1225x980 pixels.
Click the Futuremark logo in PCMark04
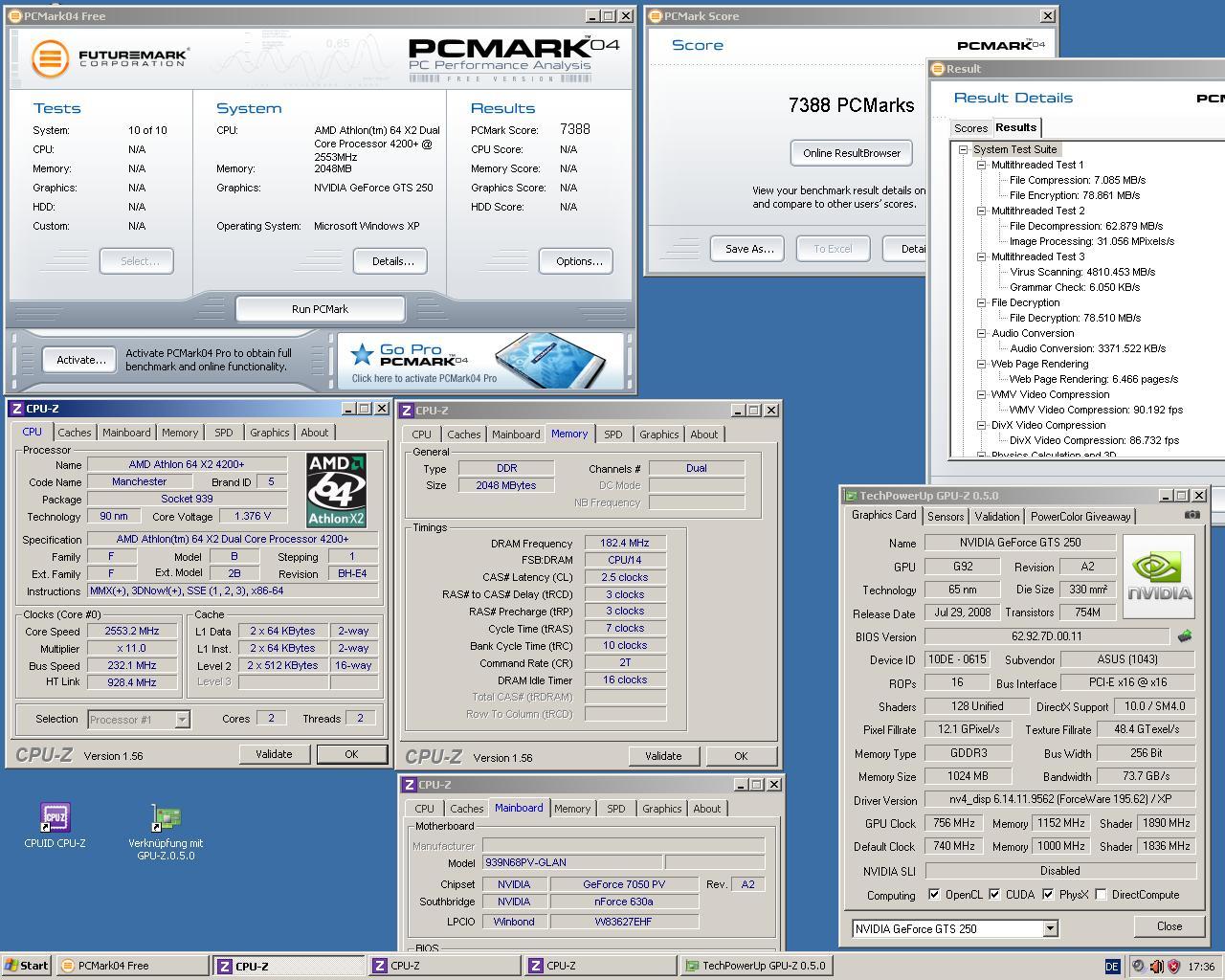click(109, 58)
